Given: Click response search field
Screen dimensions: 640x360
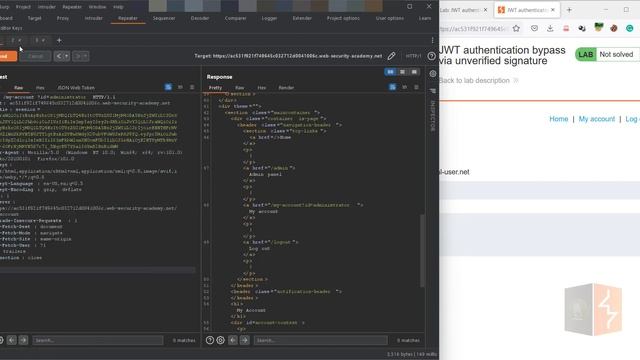Looking at the screenshot, I should click(320, 340).
